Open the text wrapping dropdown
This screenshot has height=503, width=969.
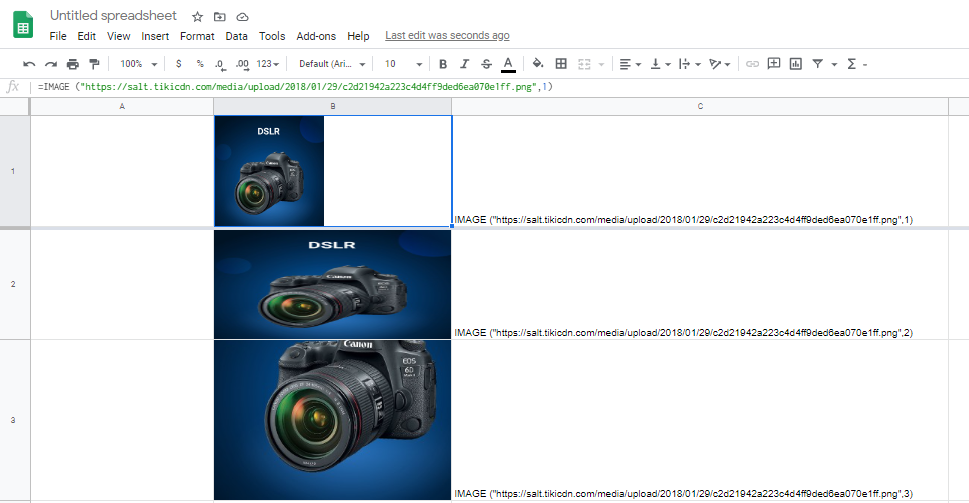[x=689, y=64]
